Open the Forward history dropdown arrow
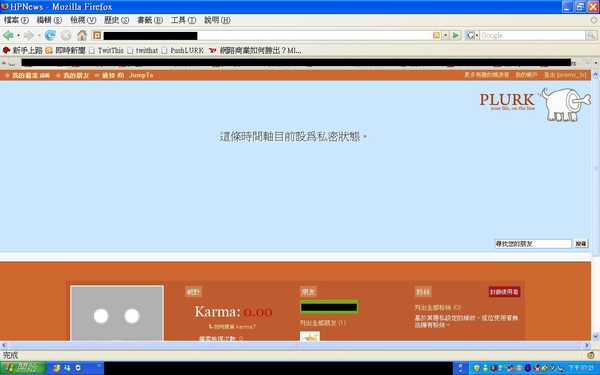The height and width of the screenshot is (375, 600). coord(39,36)
